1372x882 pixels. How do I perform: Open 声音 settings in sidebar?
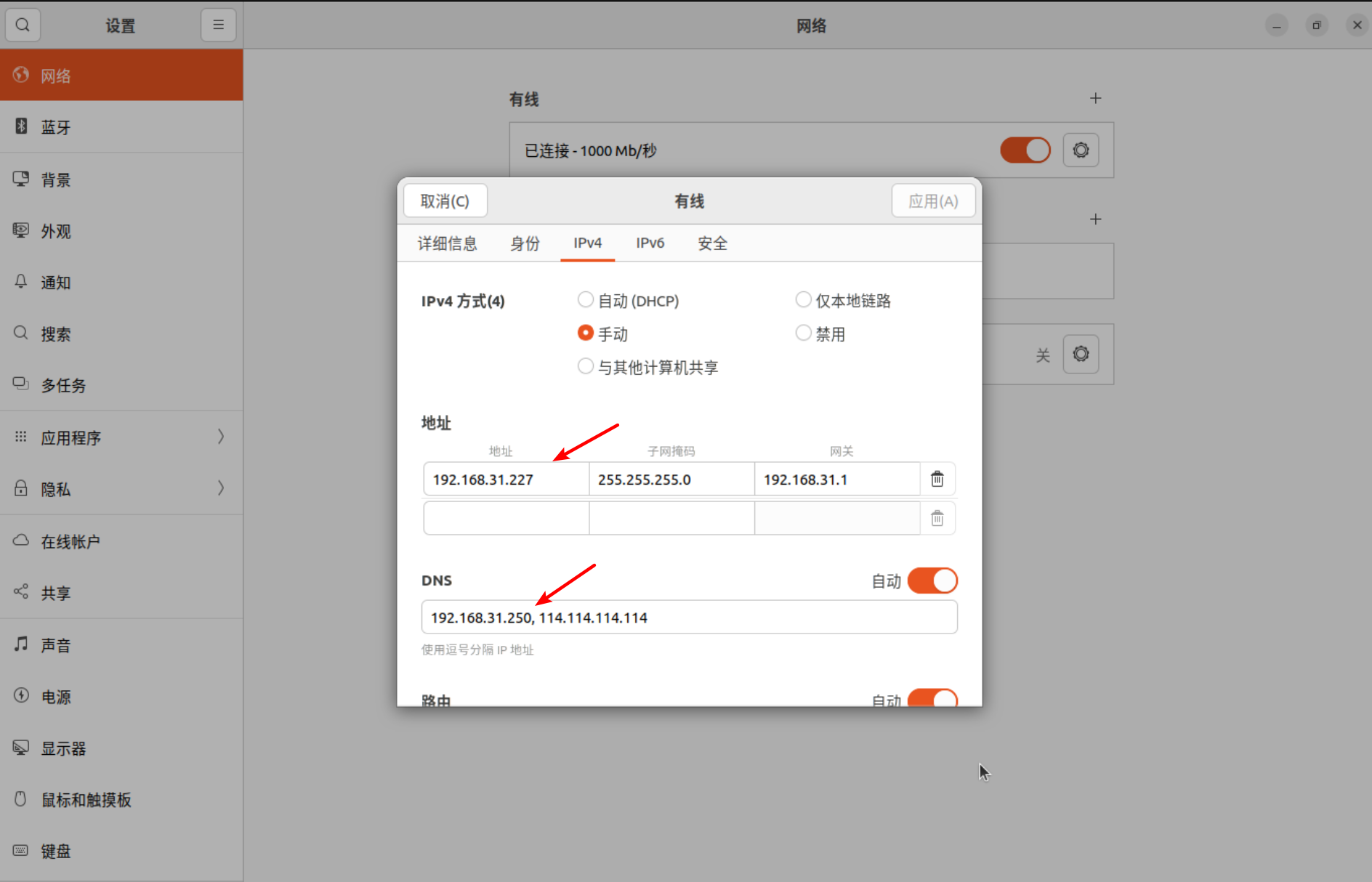[121, 644]
